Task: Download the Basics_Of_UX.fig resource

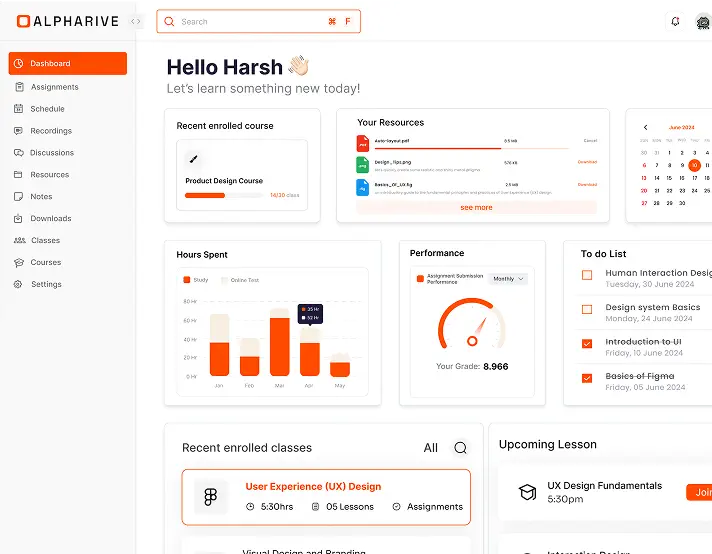Action: (x=587, y=184)
